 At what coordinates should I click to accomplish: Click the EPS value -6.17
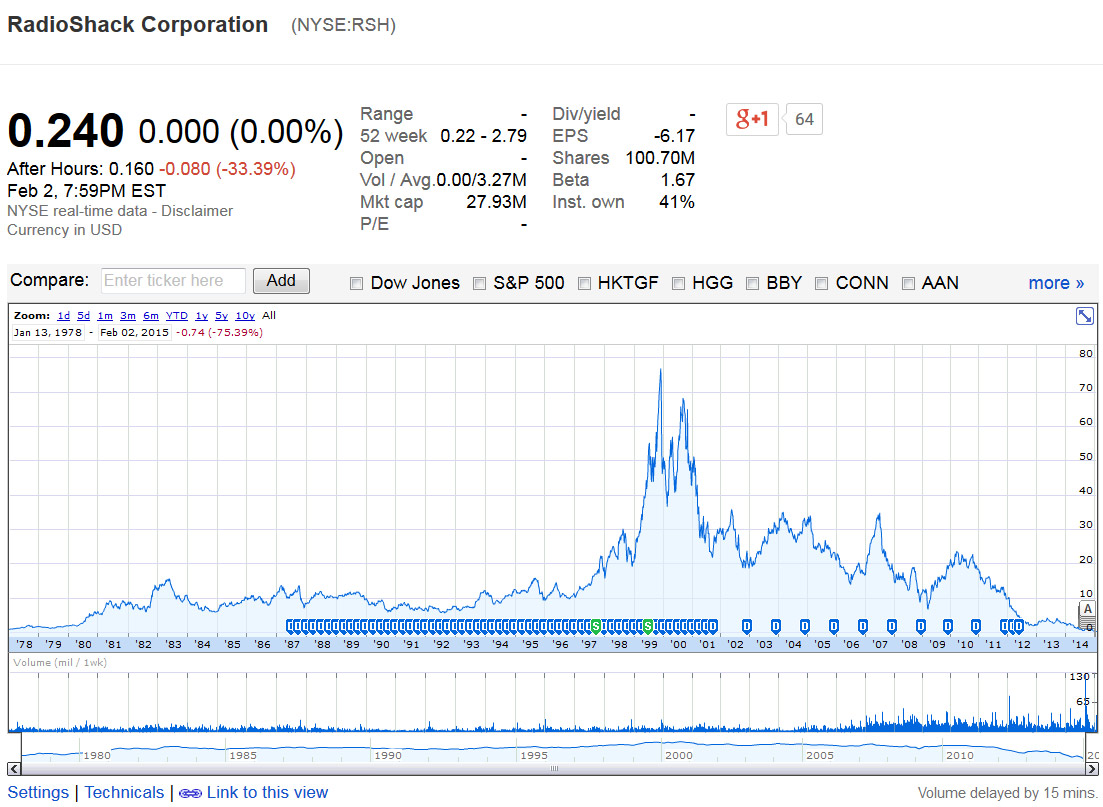point(674,136)
